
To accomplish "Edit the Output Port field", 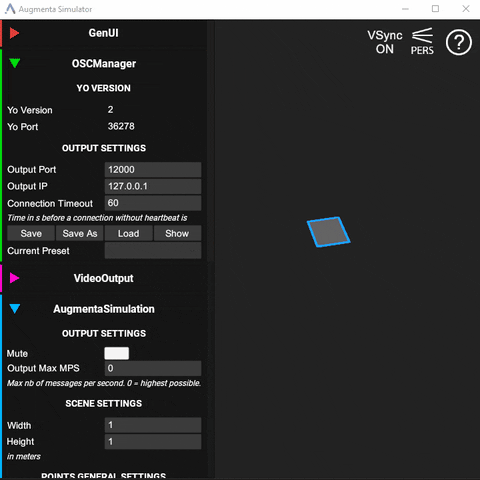I will [153, 170].
